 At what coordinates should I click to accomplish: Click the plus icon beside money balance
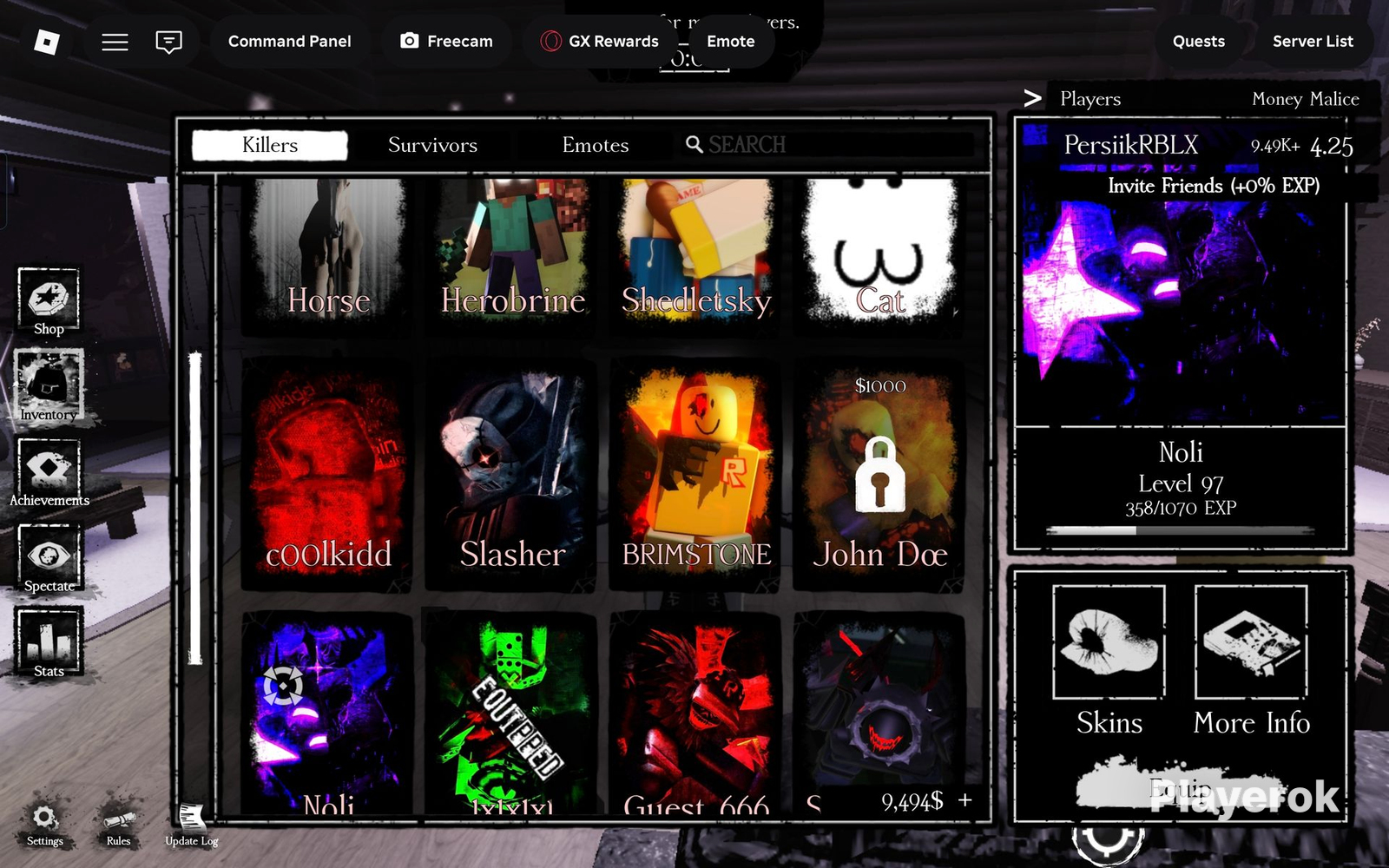point(964,799)
